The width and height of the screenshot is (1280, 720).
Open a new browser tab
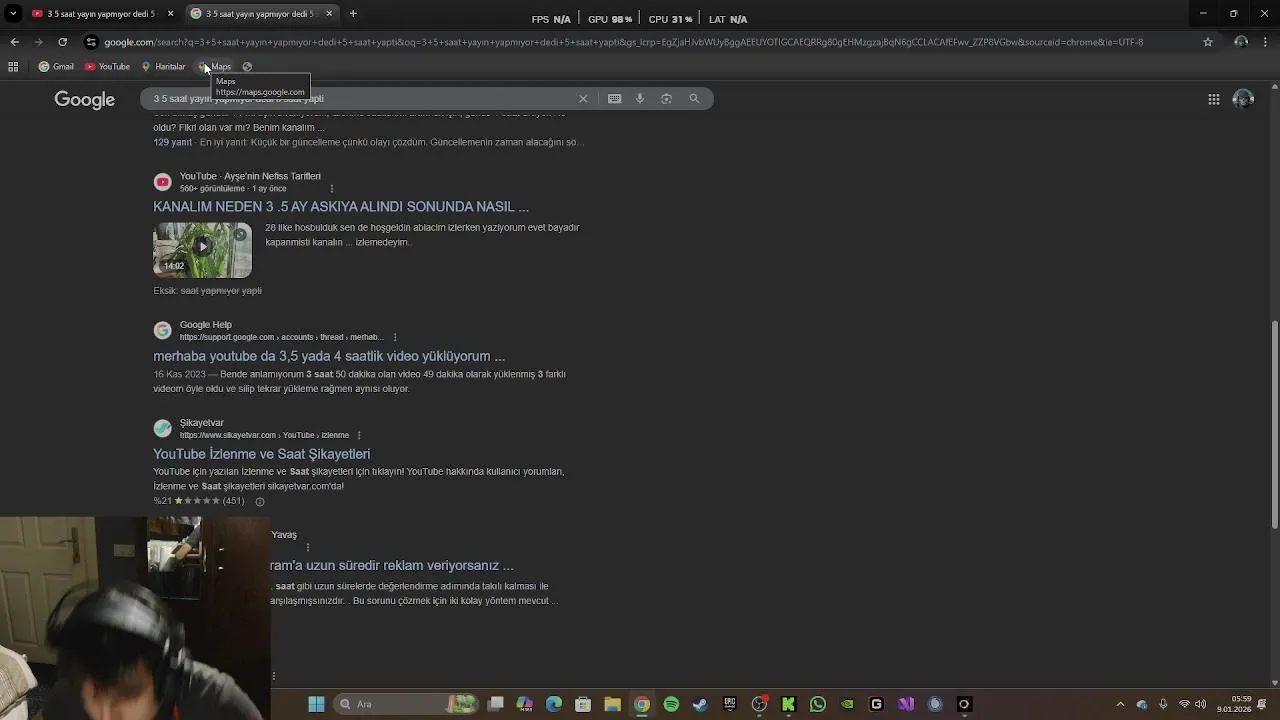353,13
